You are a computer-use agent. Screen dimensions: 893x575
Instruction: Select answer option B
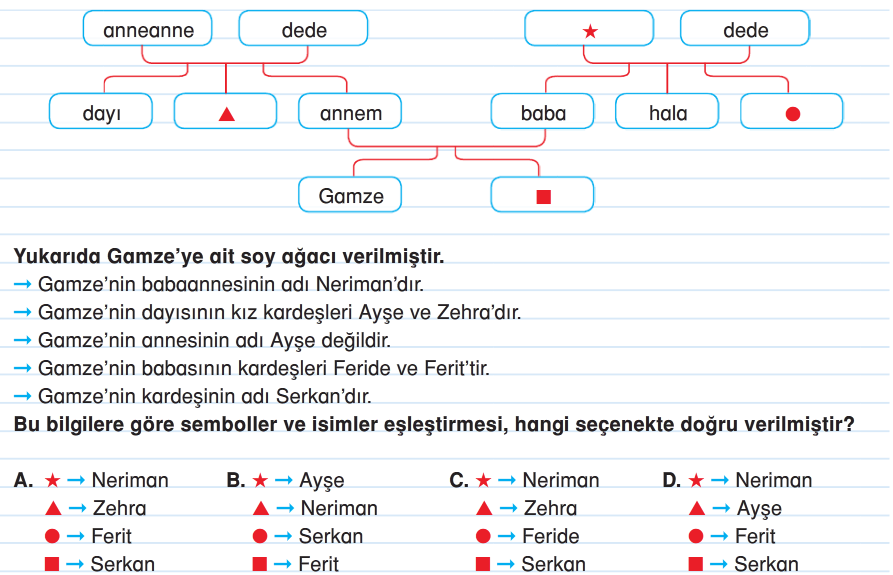pyautogui.click(x=236, y=481)
